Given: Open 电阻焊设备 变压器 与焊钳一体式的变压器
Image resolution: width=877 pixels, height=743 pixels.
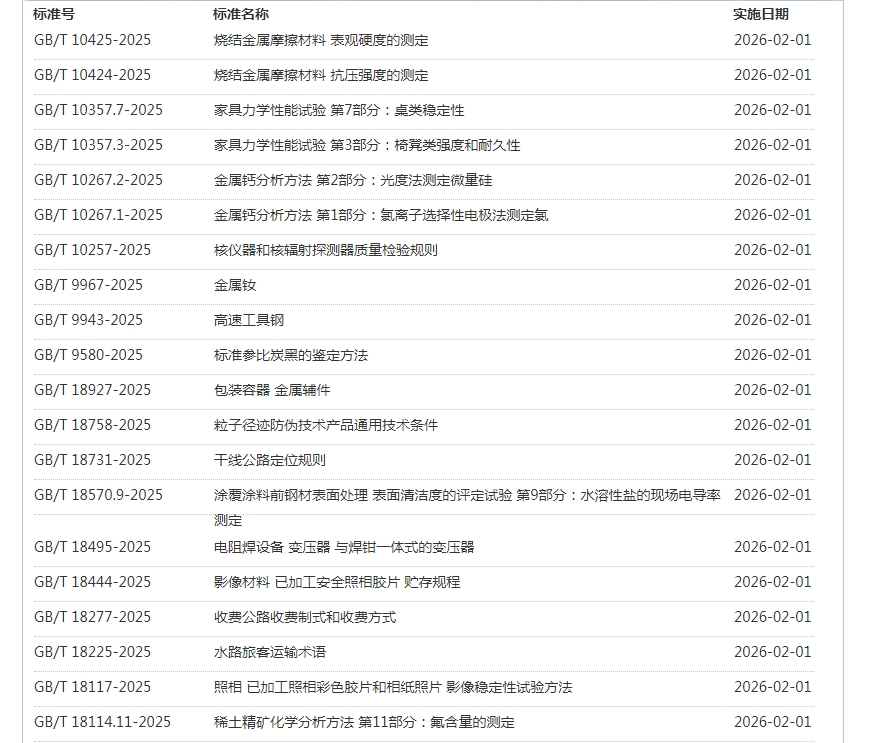Looking at the screenshot, I should [343, 547].
